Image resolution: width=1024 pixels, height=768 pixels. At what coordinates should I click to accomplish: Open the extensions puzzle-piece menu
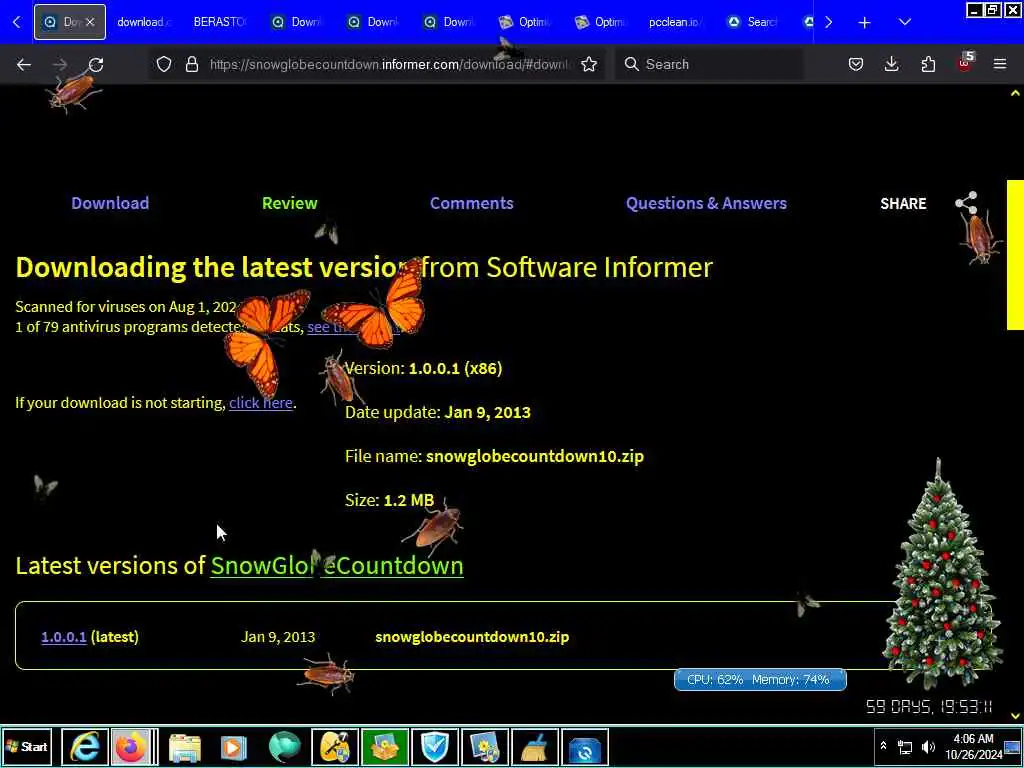pyautogui.click(x=928, y=64)
